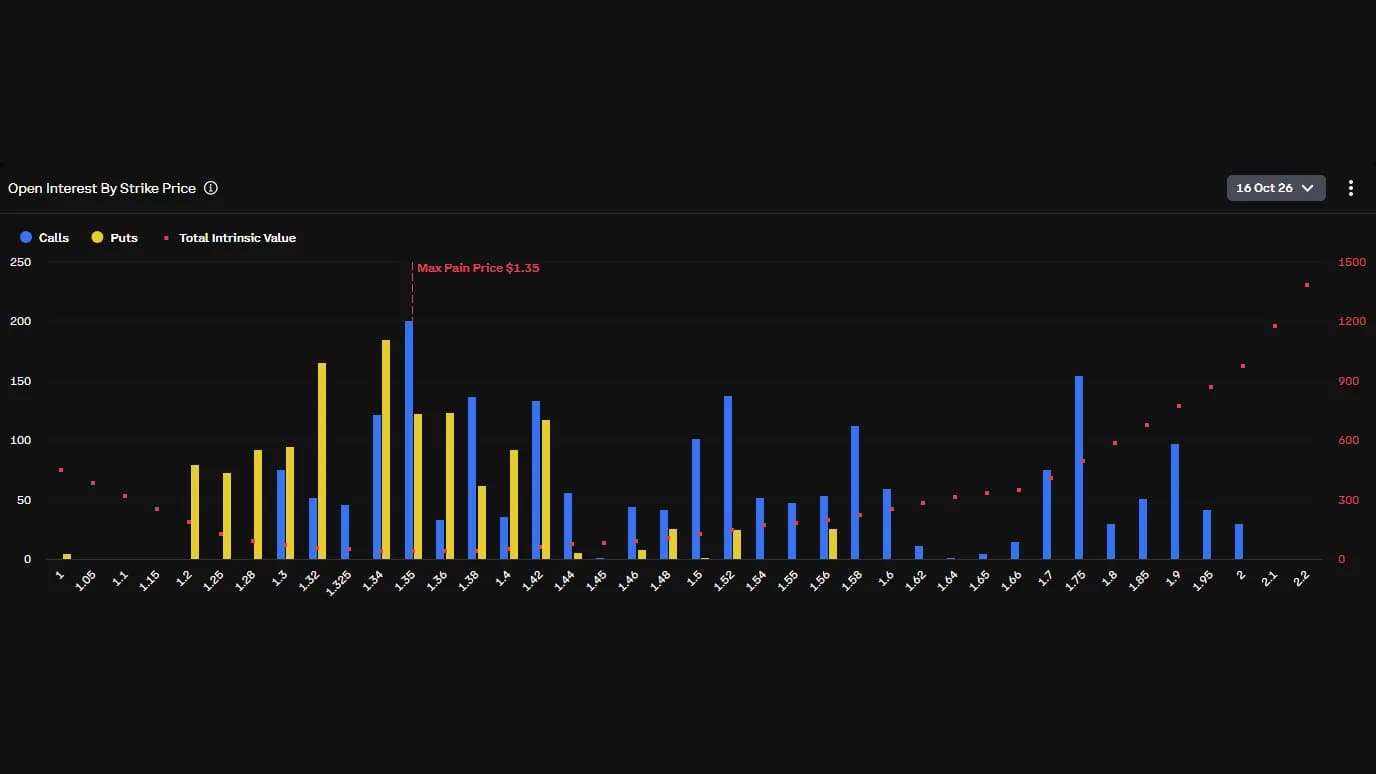
Task: Open the three-dot chart options menu
Action: pos(1351,188)
